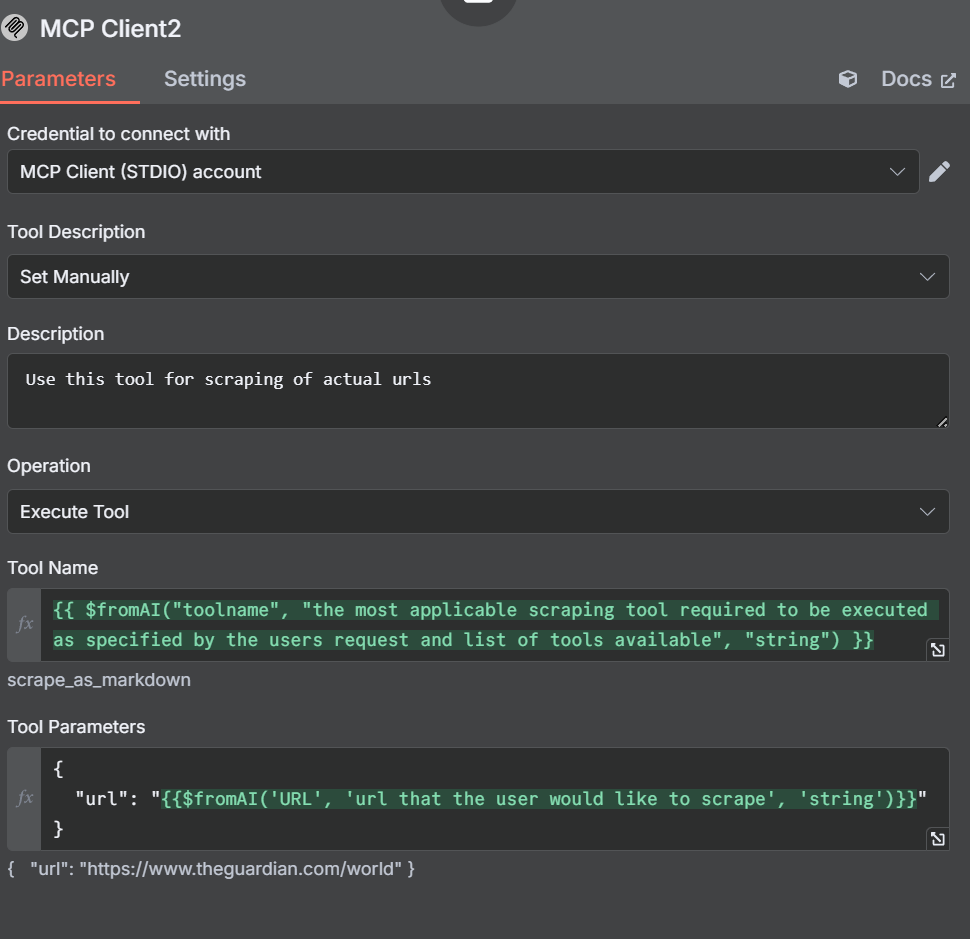Screen dimensions: 970x939
Task: Click the fx icon for Tool Name
Action: point(25,625)
